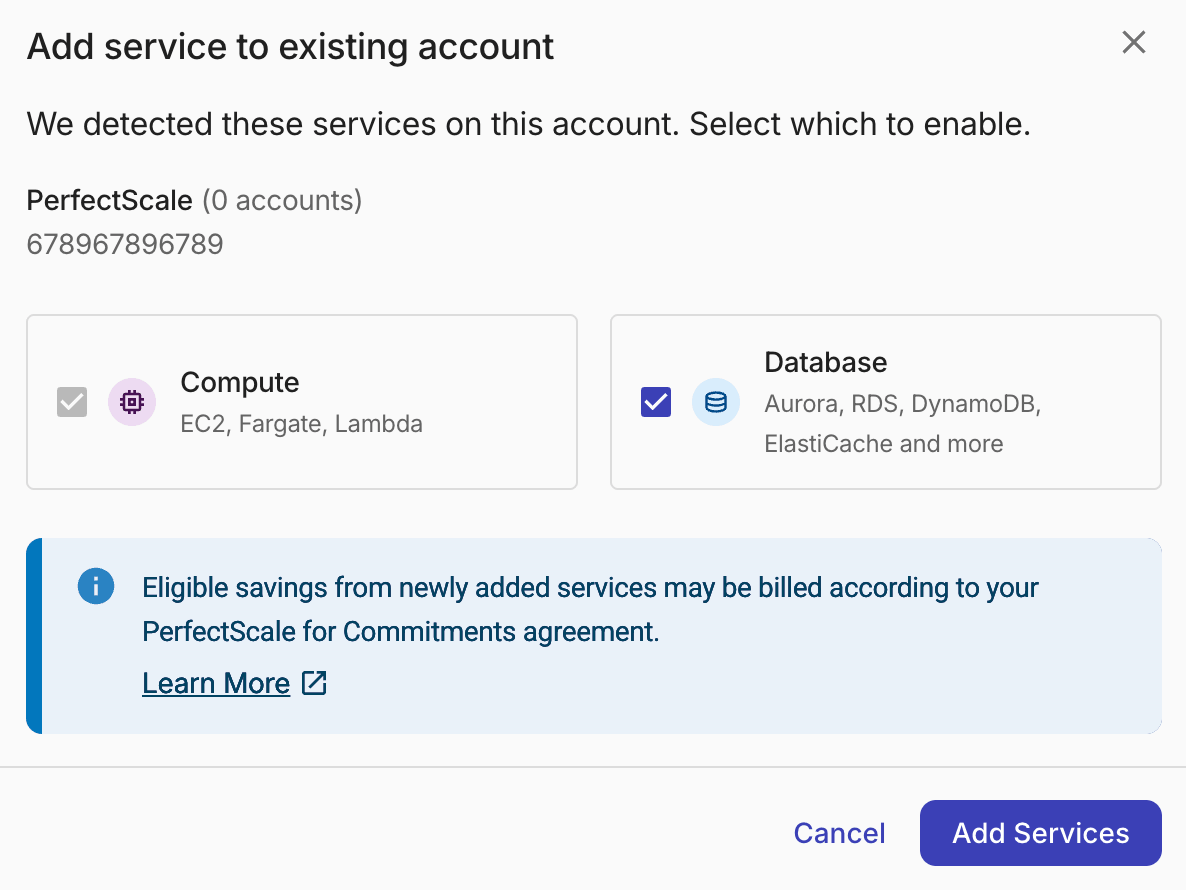This screenshot has height=890, width=1186.
Task: Select the Database card title
Action: click(825, 362)
